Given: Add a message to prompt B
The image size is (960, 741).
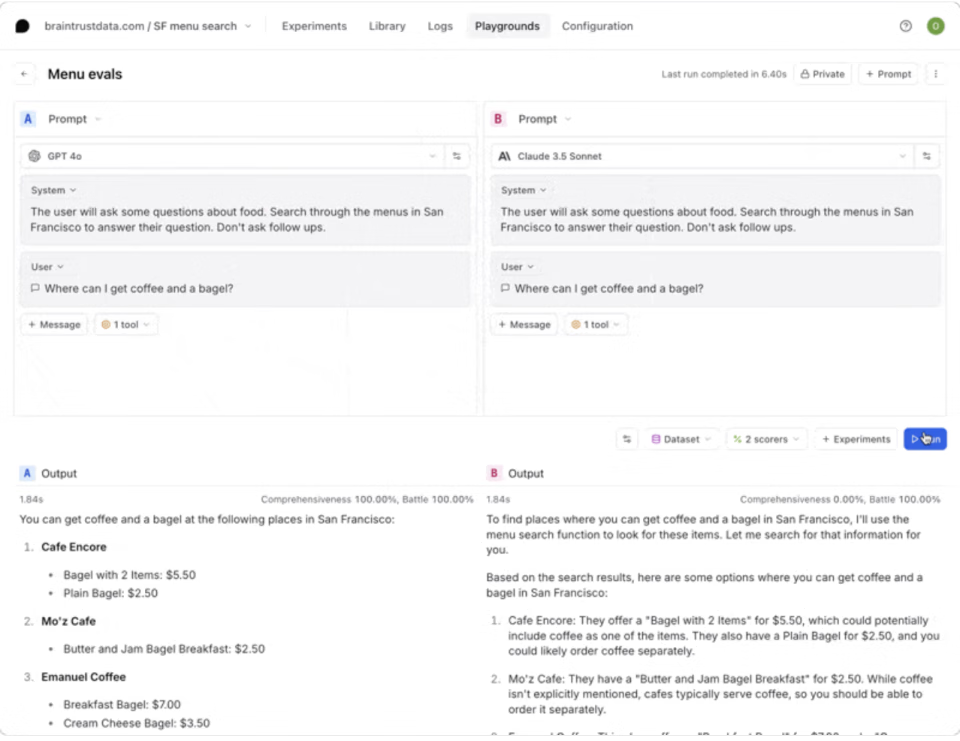Looking at the screenshot, I should (x=524, y=325).
